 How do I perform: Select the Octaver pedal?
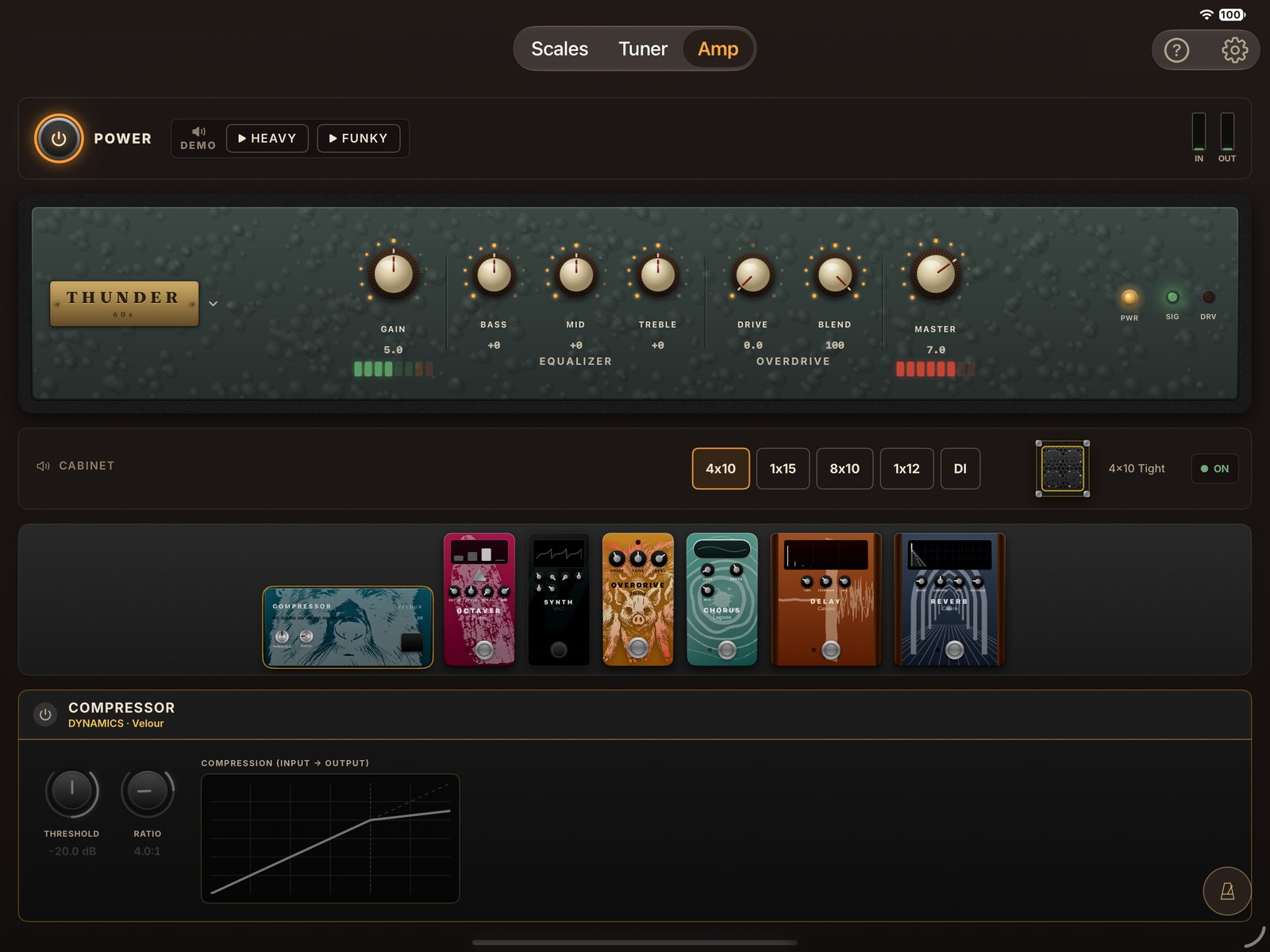[479, 599]
